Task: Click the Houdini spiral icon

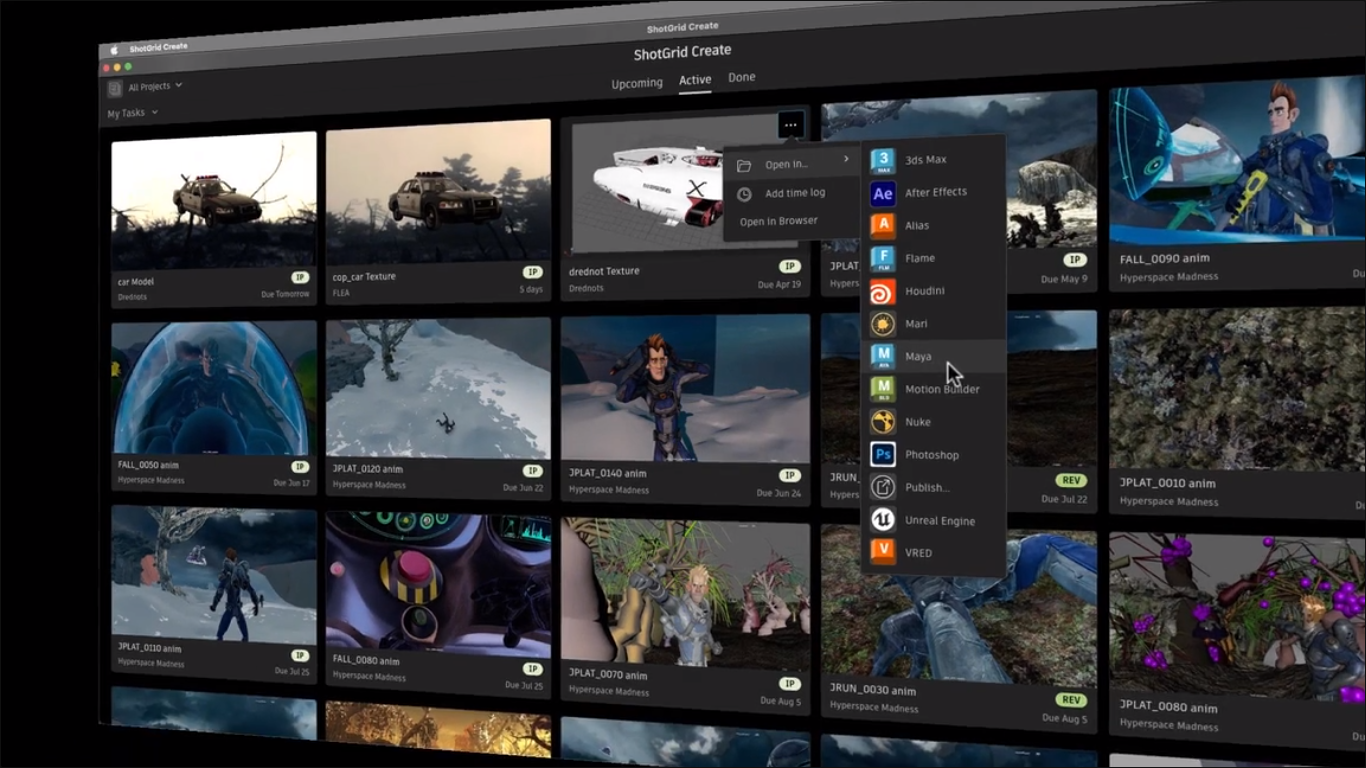Action: pyautogui.click(x=883, y=291)
